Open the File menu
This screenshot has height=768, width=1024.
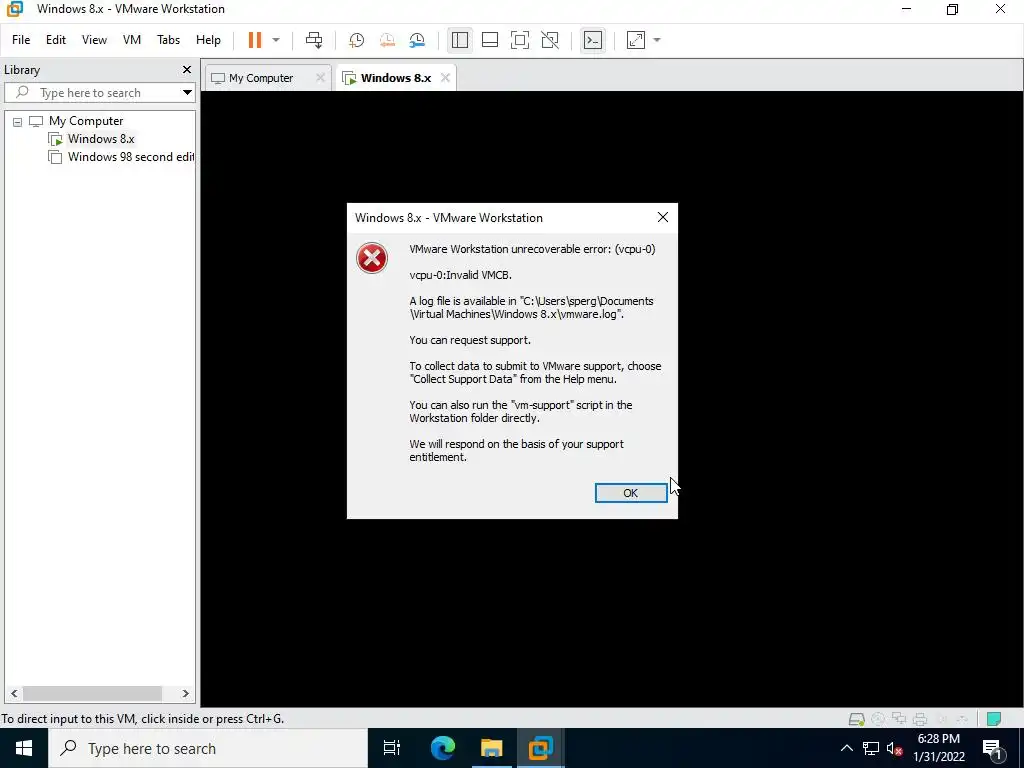click(x=21, y=40)
